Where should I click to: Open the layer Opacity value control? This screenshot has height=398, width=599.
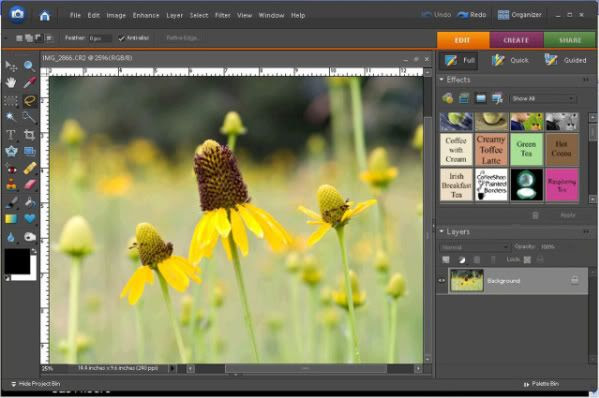(548, 247)
